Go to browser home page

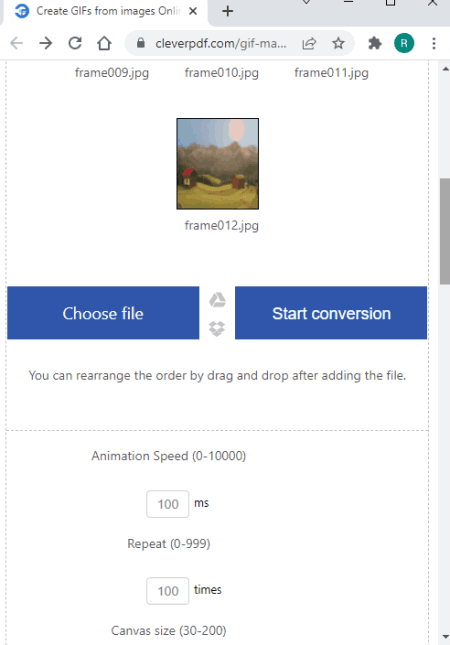point(104,43)
